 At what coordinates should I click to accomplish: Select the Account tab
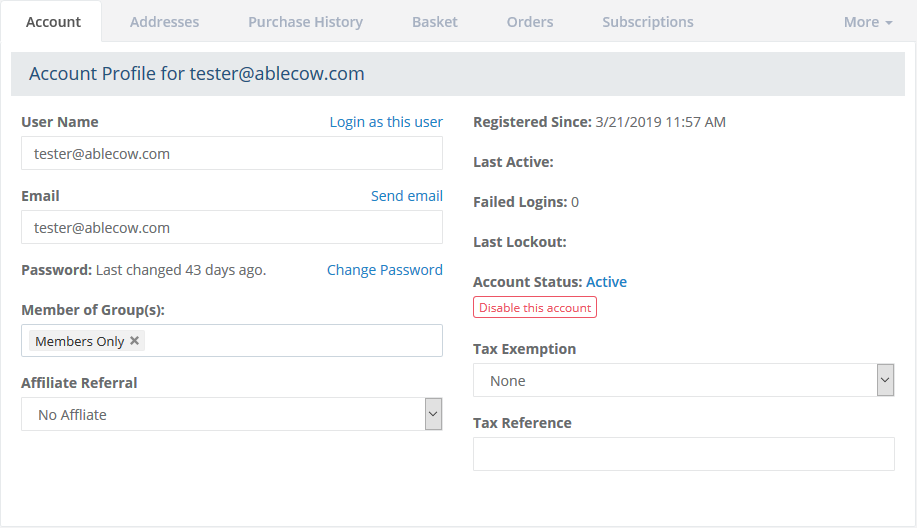tap(53, 22)
